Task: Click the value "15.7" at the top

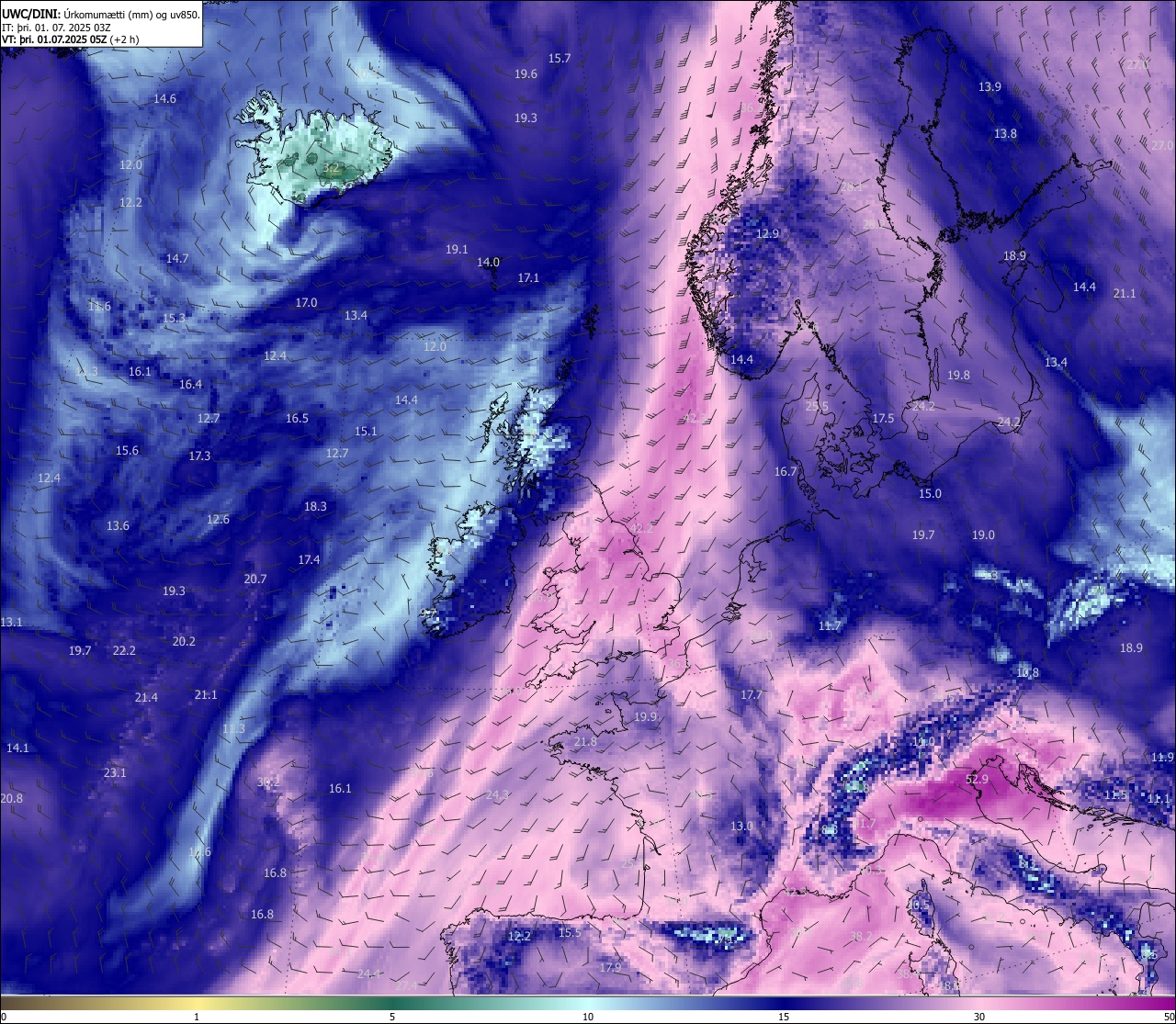Action: coord(560,58)
